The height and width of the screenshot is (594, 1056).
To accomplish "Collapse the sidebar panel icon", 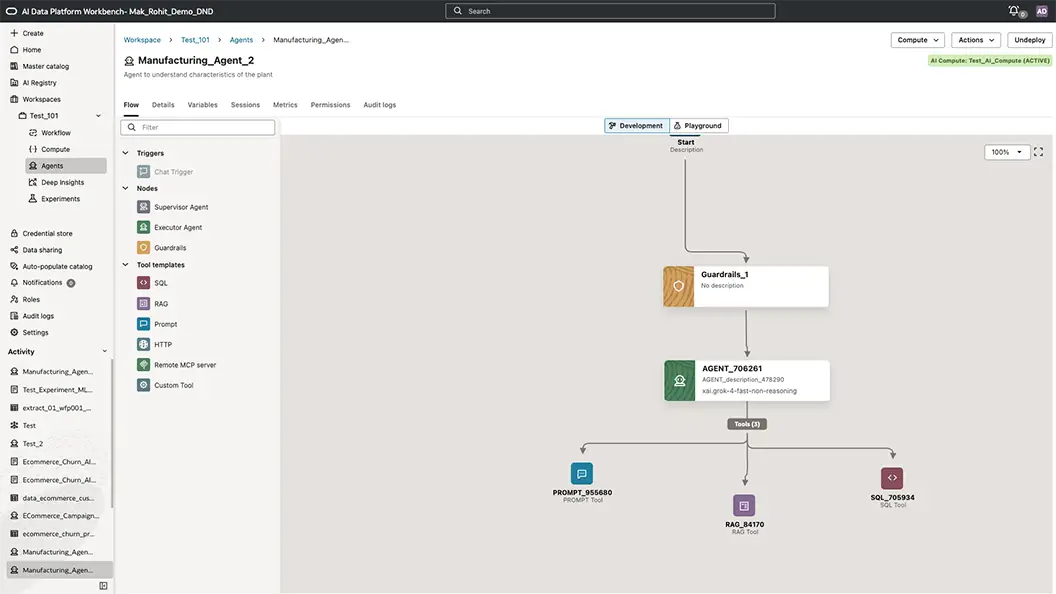I will [103, 586].
